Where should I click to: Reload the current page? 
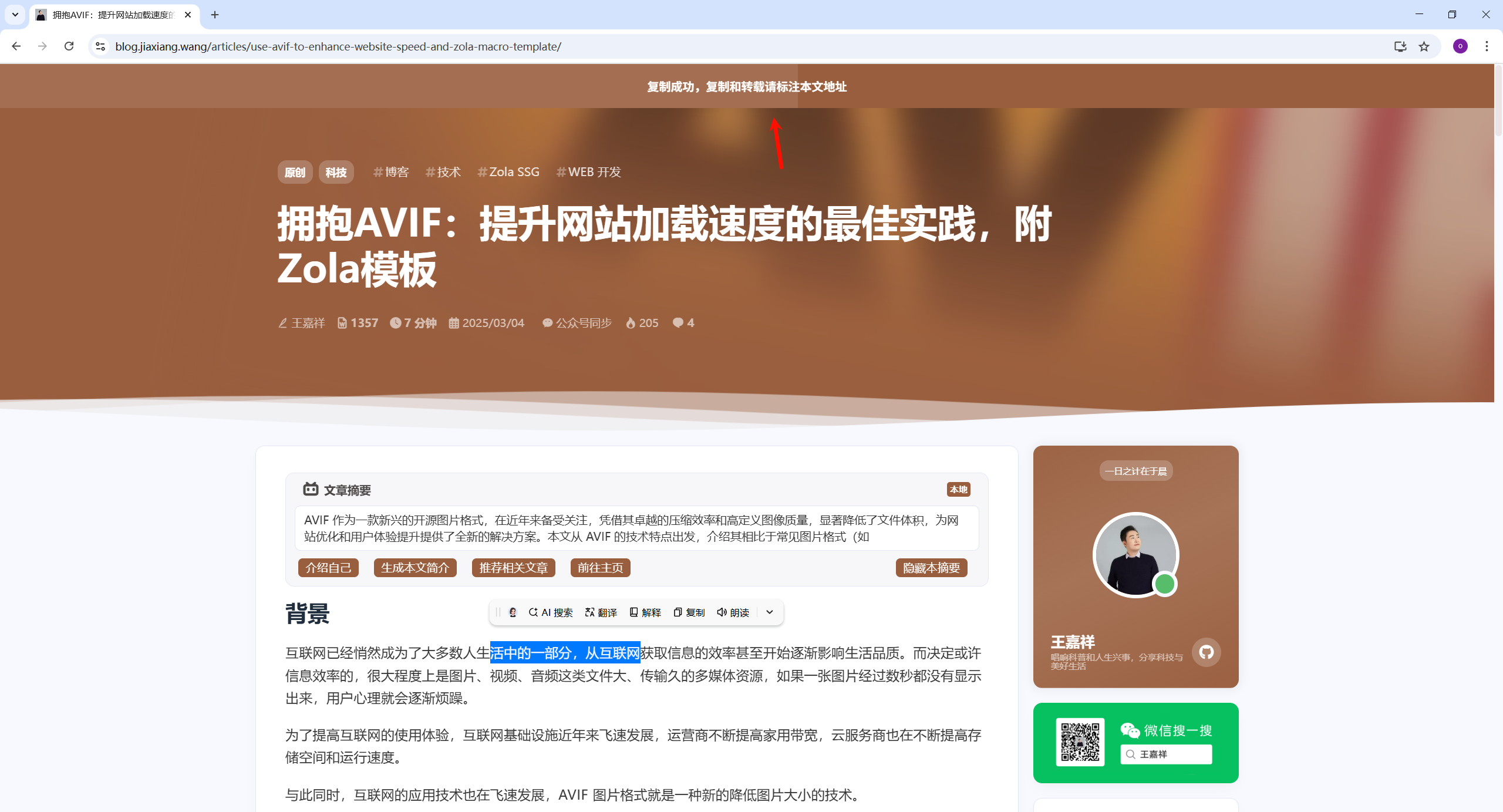[x=69, y=46]
